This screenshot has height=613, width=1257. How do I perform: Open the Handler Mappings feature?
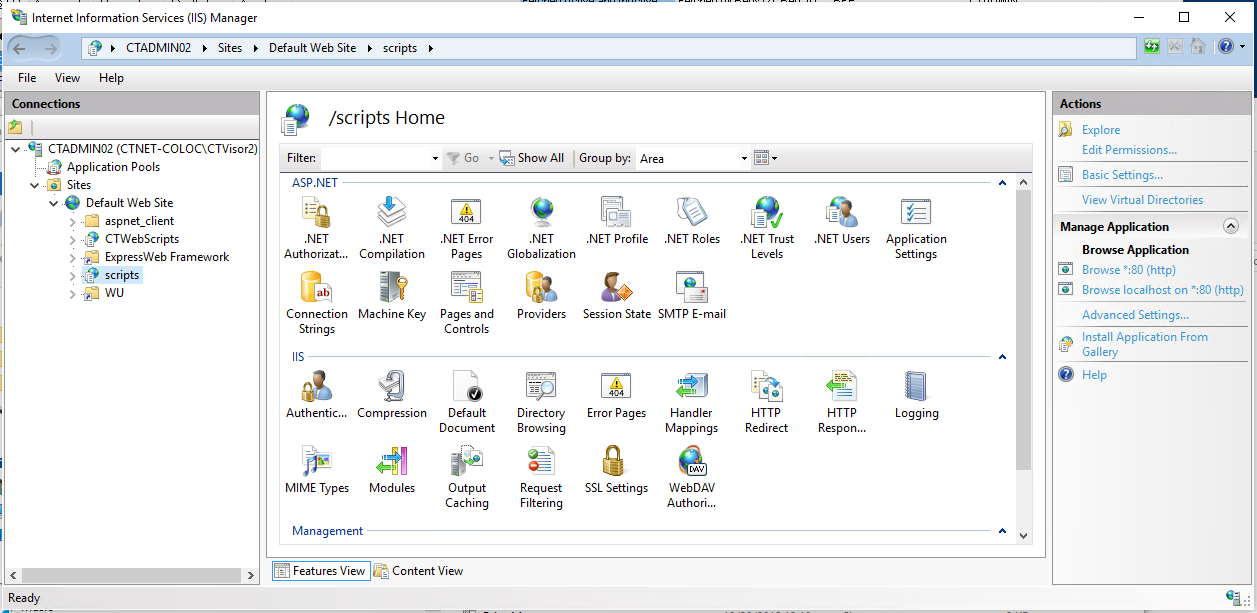tap(691, 395)
